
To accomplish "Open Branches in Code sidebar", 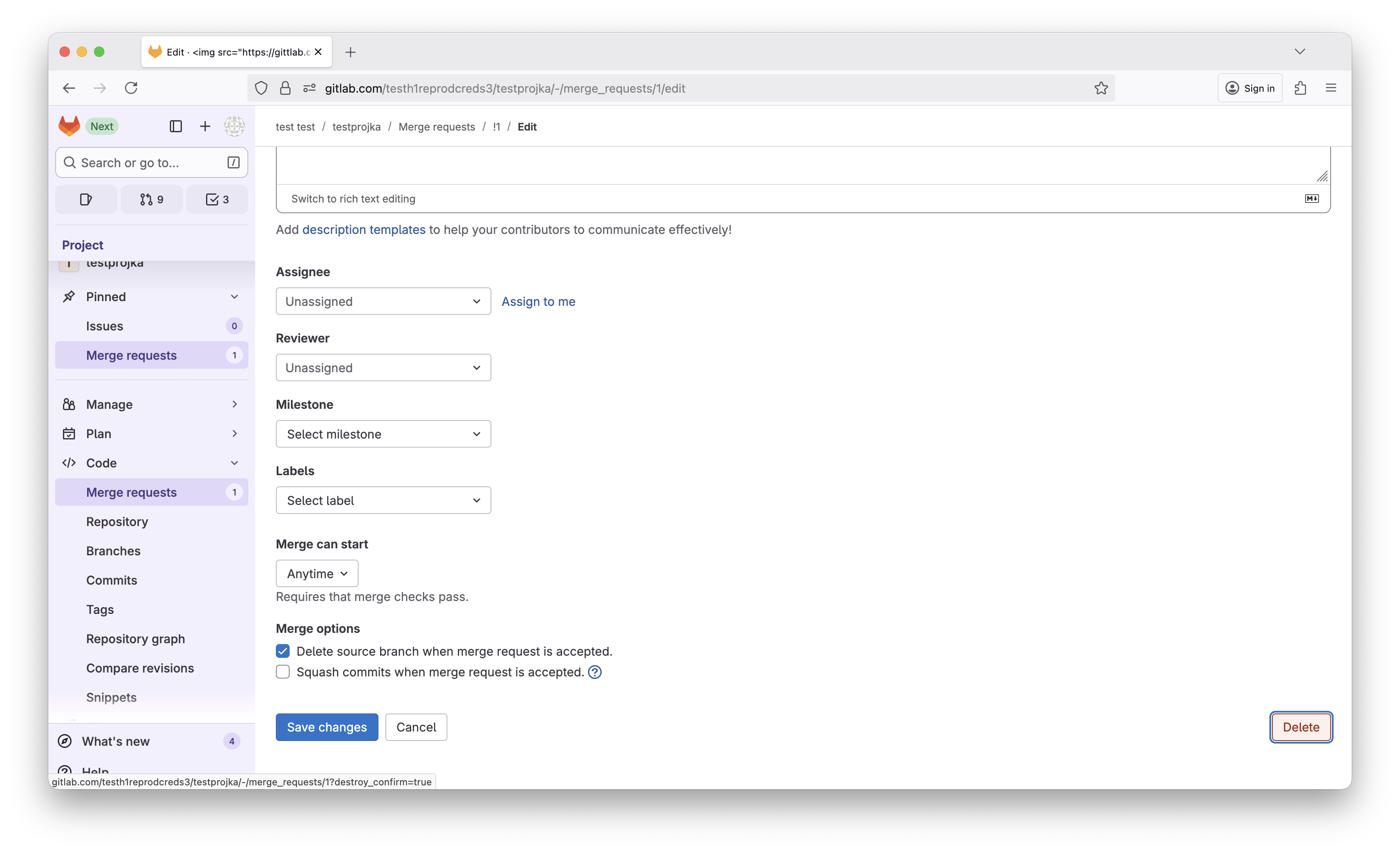I will coord(113,551).
